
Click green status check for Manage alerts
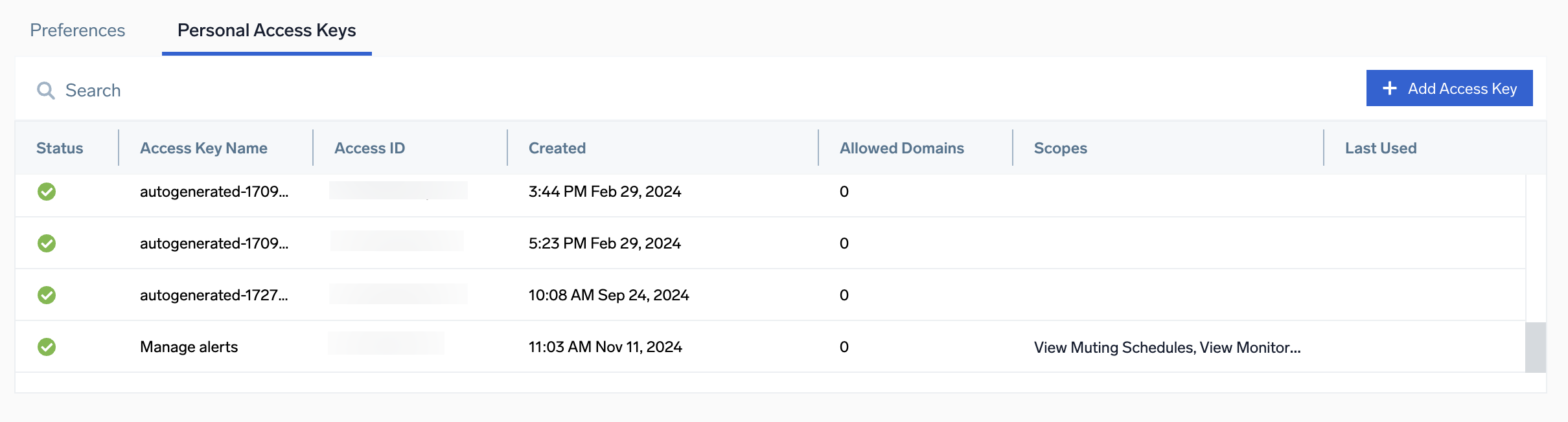pyautogui.click(x=47, y=347)
